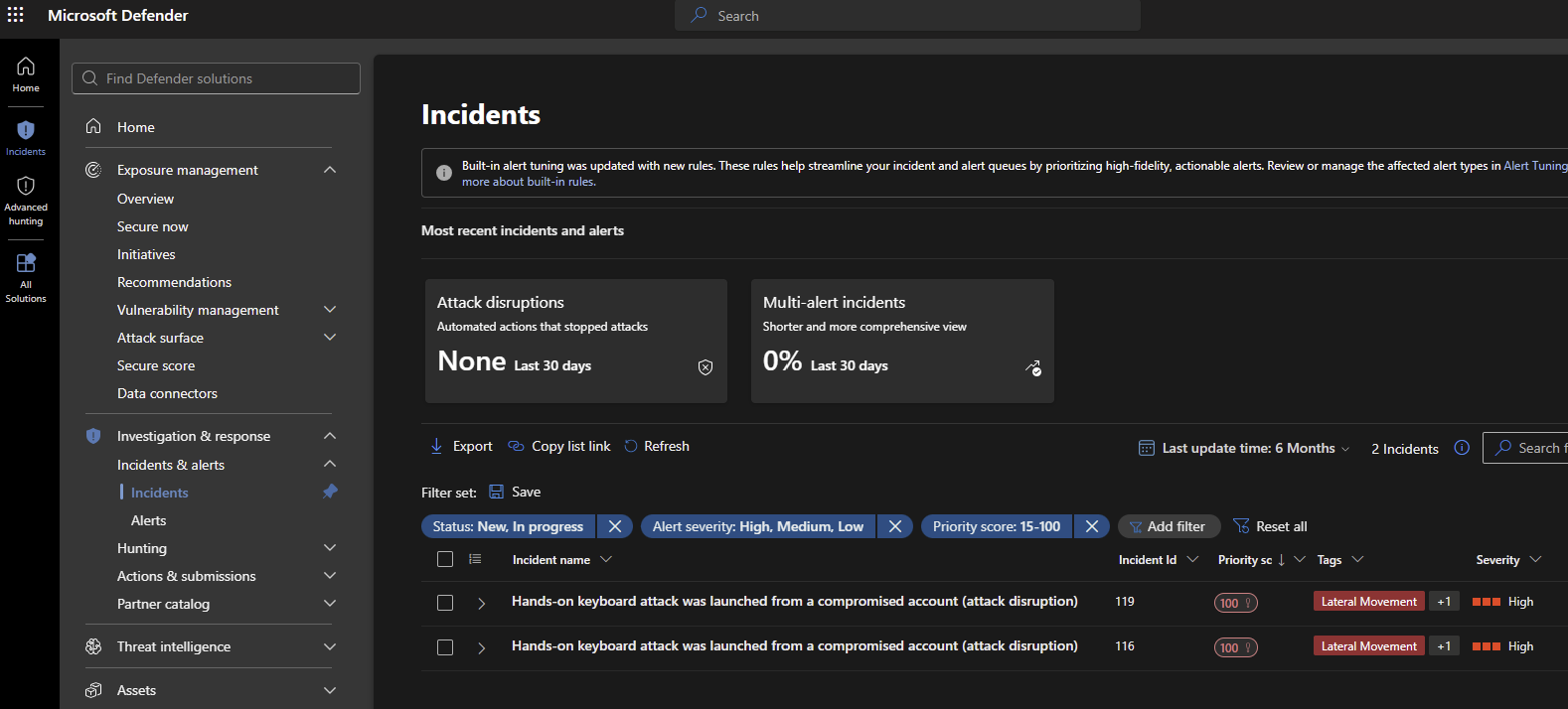Expand Attack surface submenu

(x=330, y=338)
